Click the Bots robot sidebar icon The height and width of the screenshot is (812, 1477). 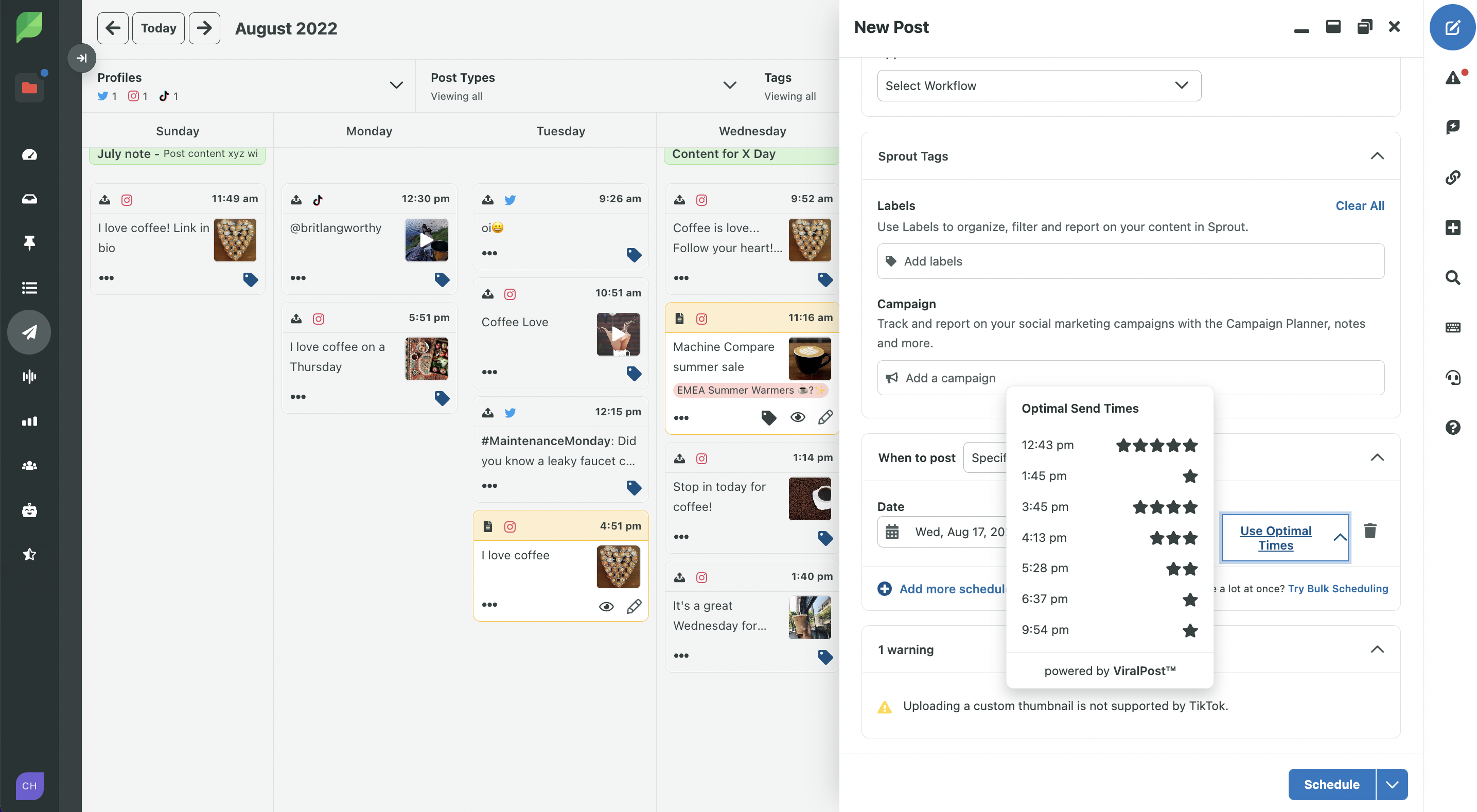point(29,510)
